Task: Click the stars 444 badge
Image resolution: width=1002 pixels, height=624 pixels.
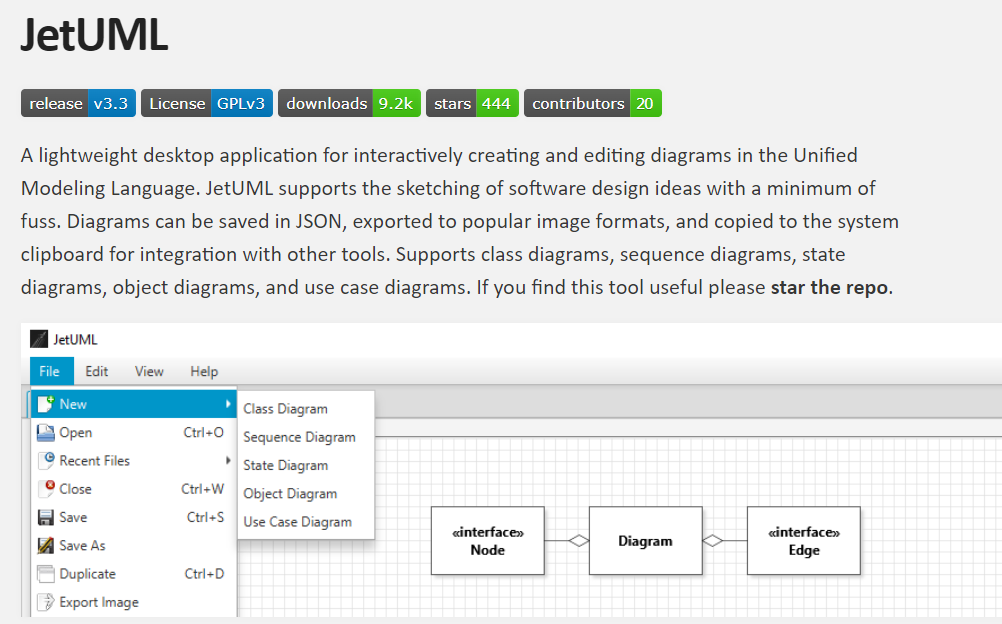Action: (x=472, y=104)
